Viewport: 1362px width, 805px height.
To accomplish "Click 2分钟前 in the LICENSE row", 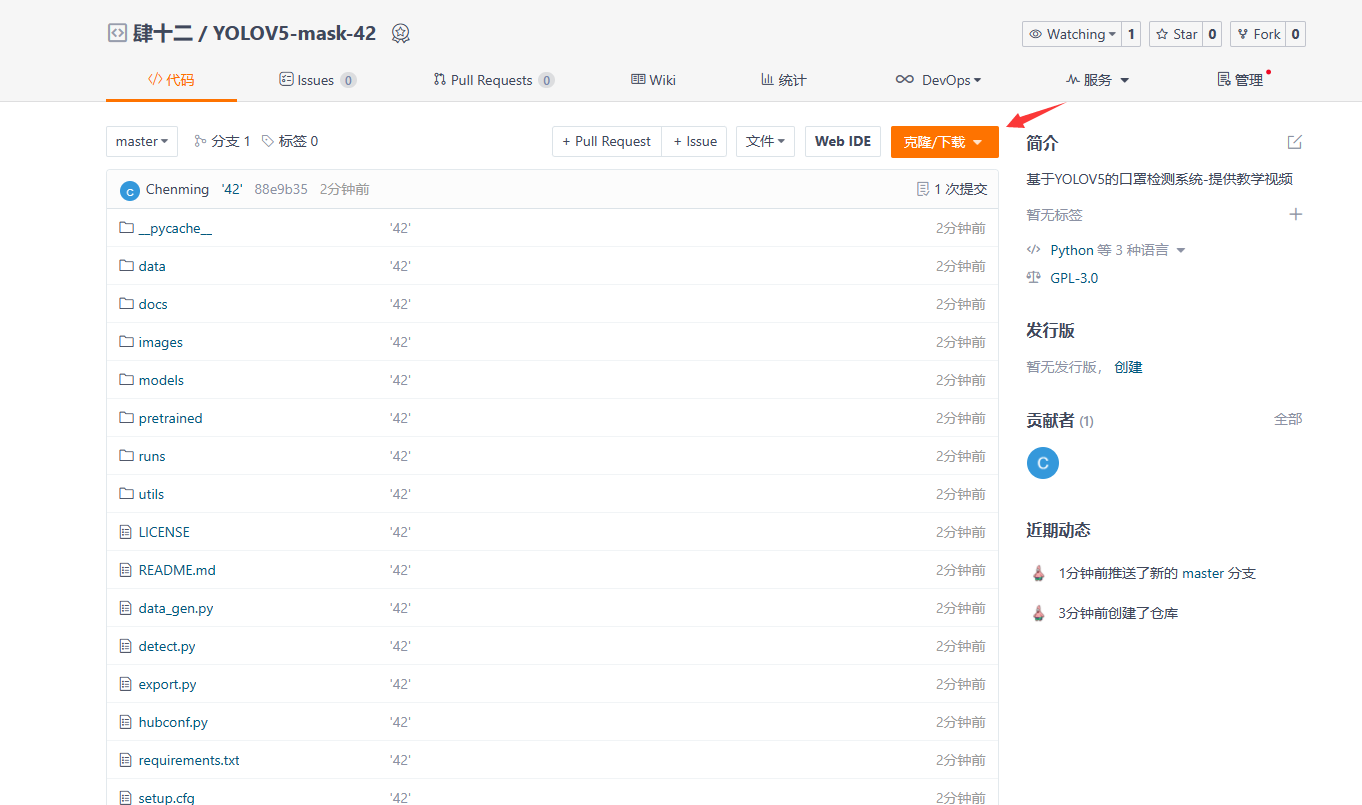I will [961, 532].
